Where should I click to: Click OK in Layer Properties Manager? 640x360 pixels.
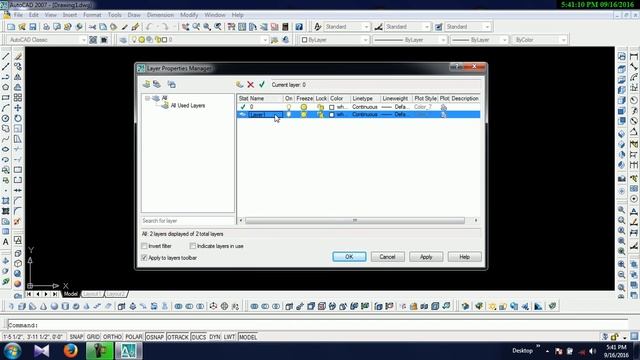(349, 257)
